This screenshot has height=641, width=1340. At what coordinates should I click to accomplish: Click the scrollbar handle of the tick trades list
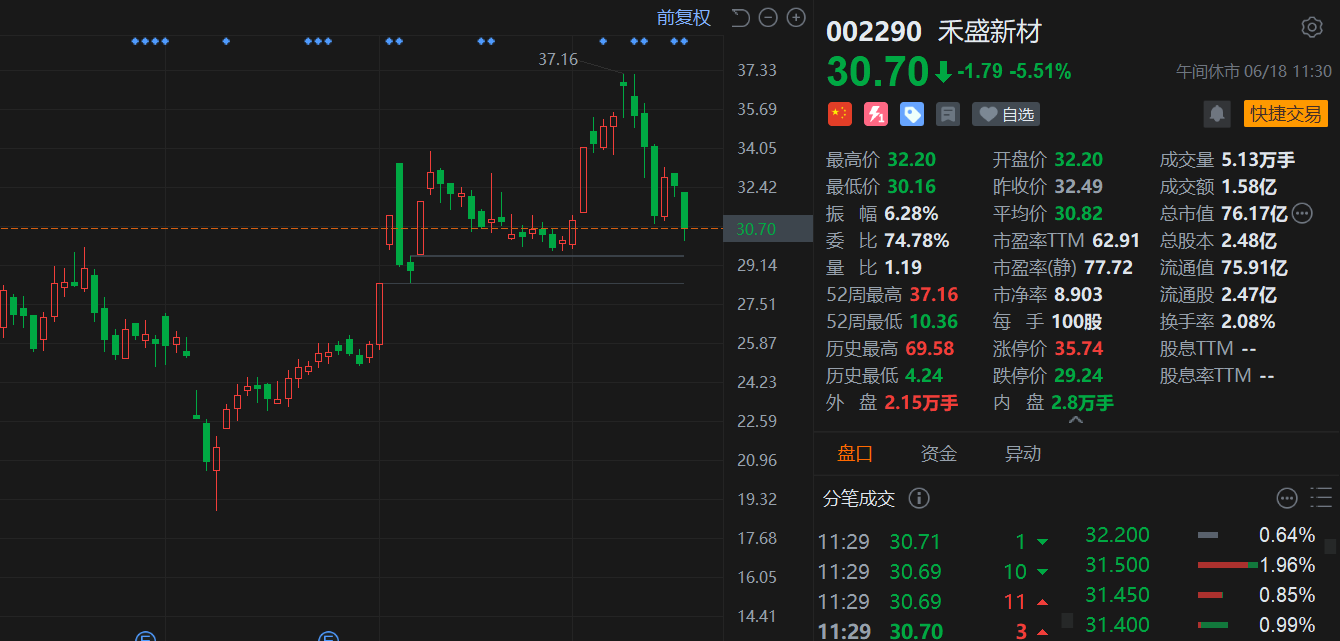coord(1067,620)
